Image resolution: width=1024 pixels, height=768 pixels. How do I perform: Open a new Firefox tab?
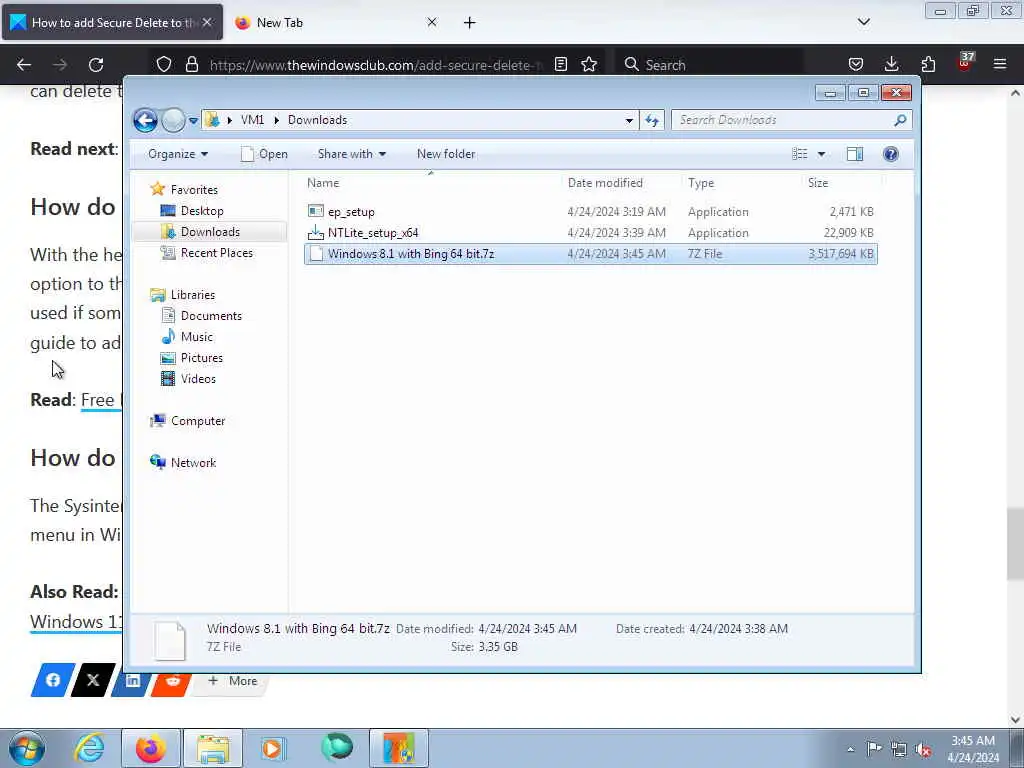pyautogui.click(x=470, y=23)
